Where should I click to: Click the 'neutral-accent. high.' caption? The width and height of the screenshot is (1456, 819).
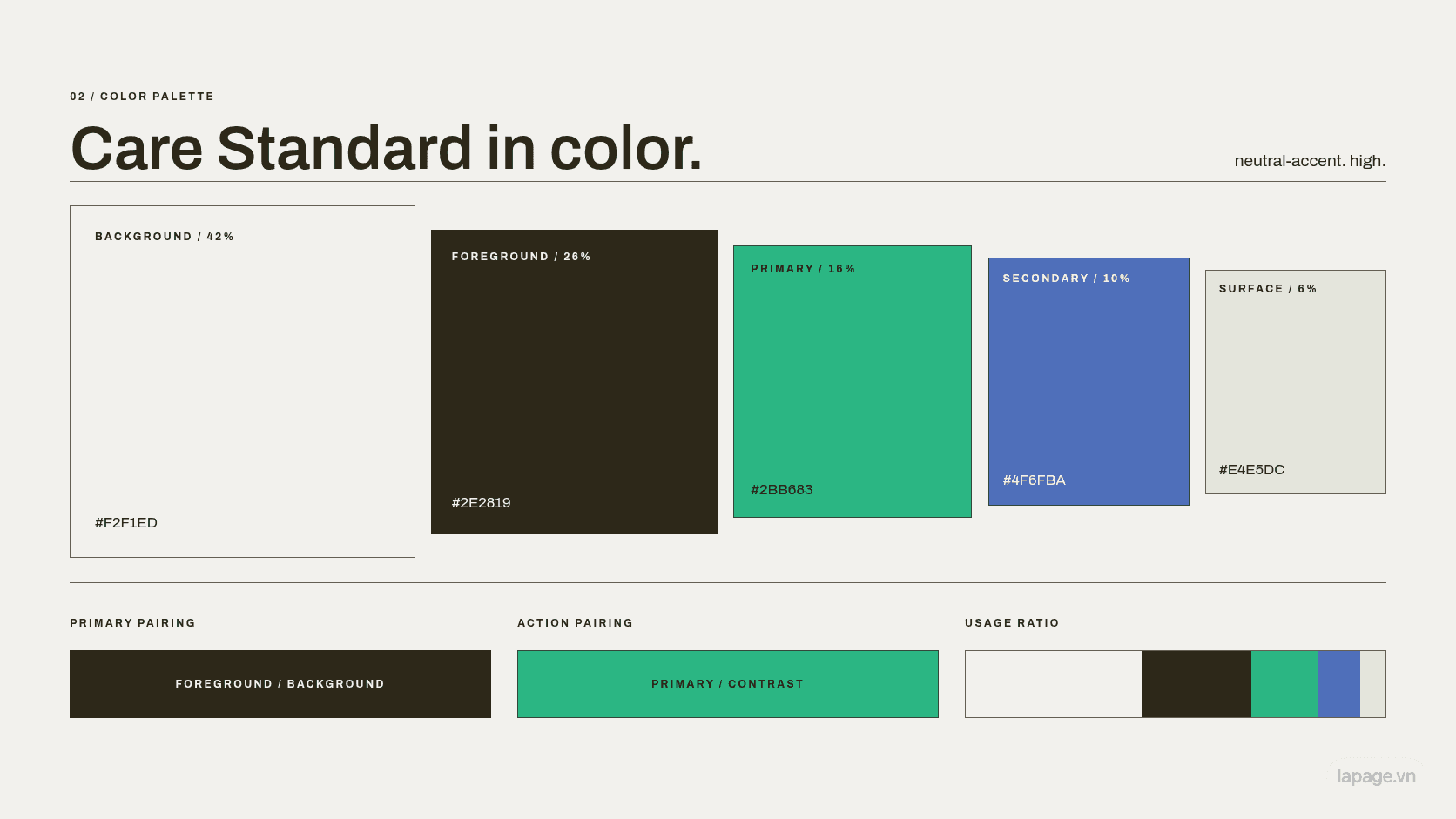pos(1310,161)
